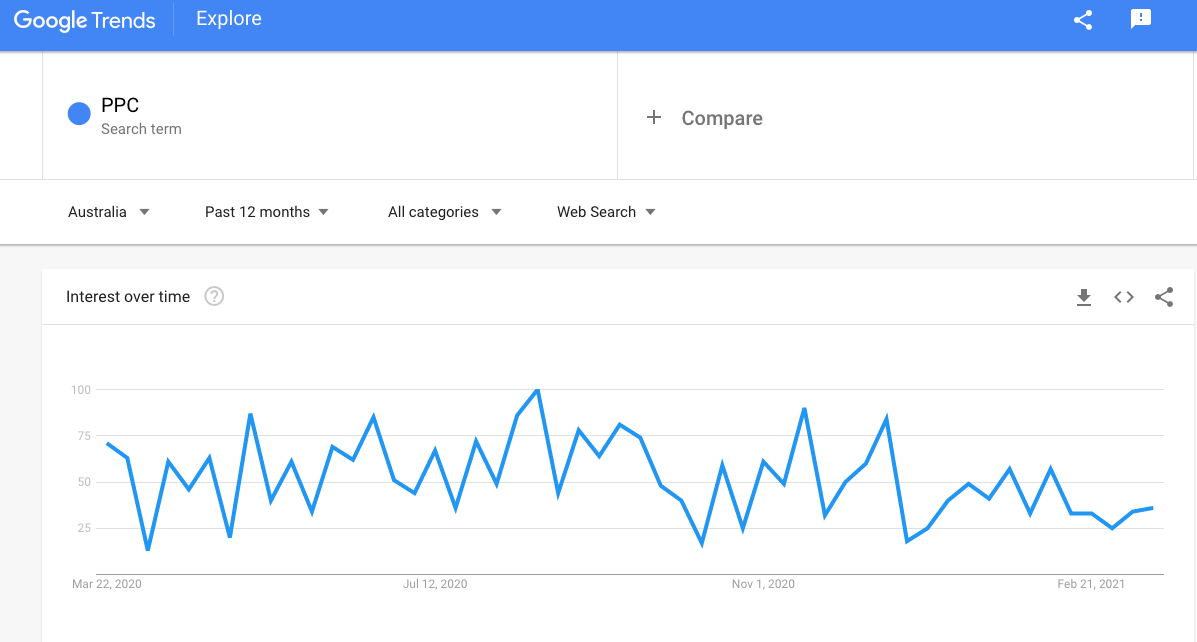Click the chart's peak at value 100

537,390
